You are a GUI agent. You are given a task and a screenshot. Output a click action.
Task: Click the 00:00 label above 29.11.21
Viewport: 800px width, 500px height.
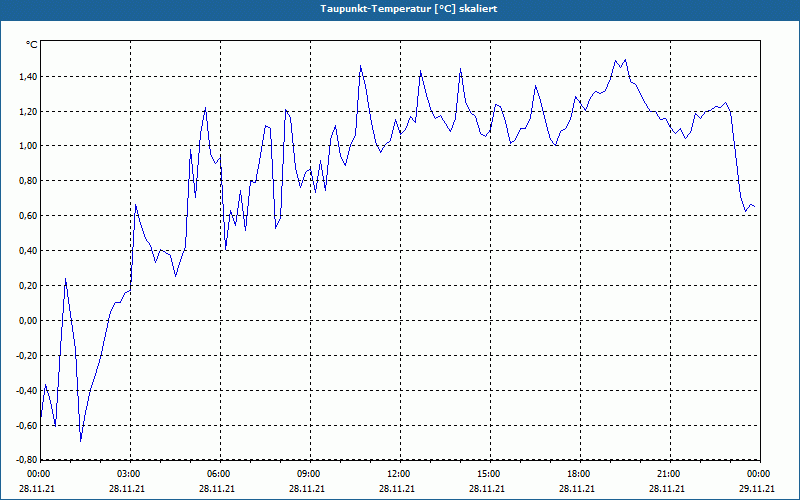click(760, 474)
